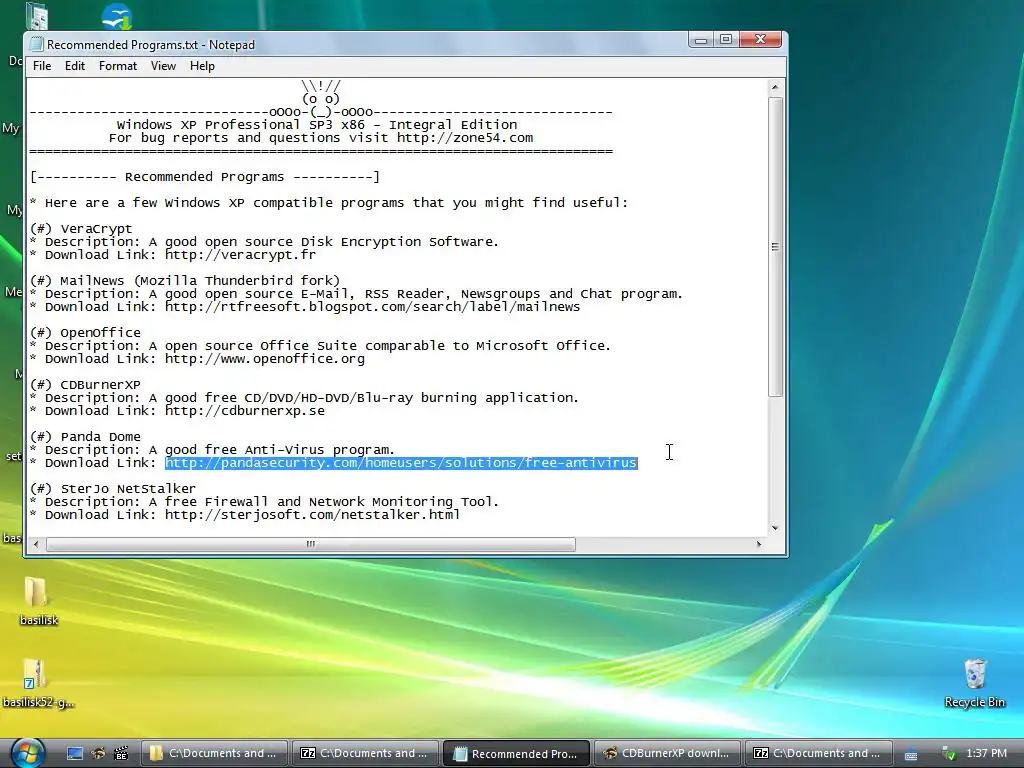Open the Help menu
This screenshot has height=768, width=1024.
(202, 66)
